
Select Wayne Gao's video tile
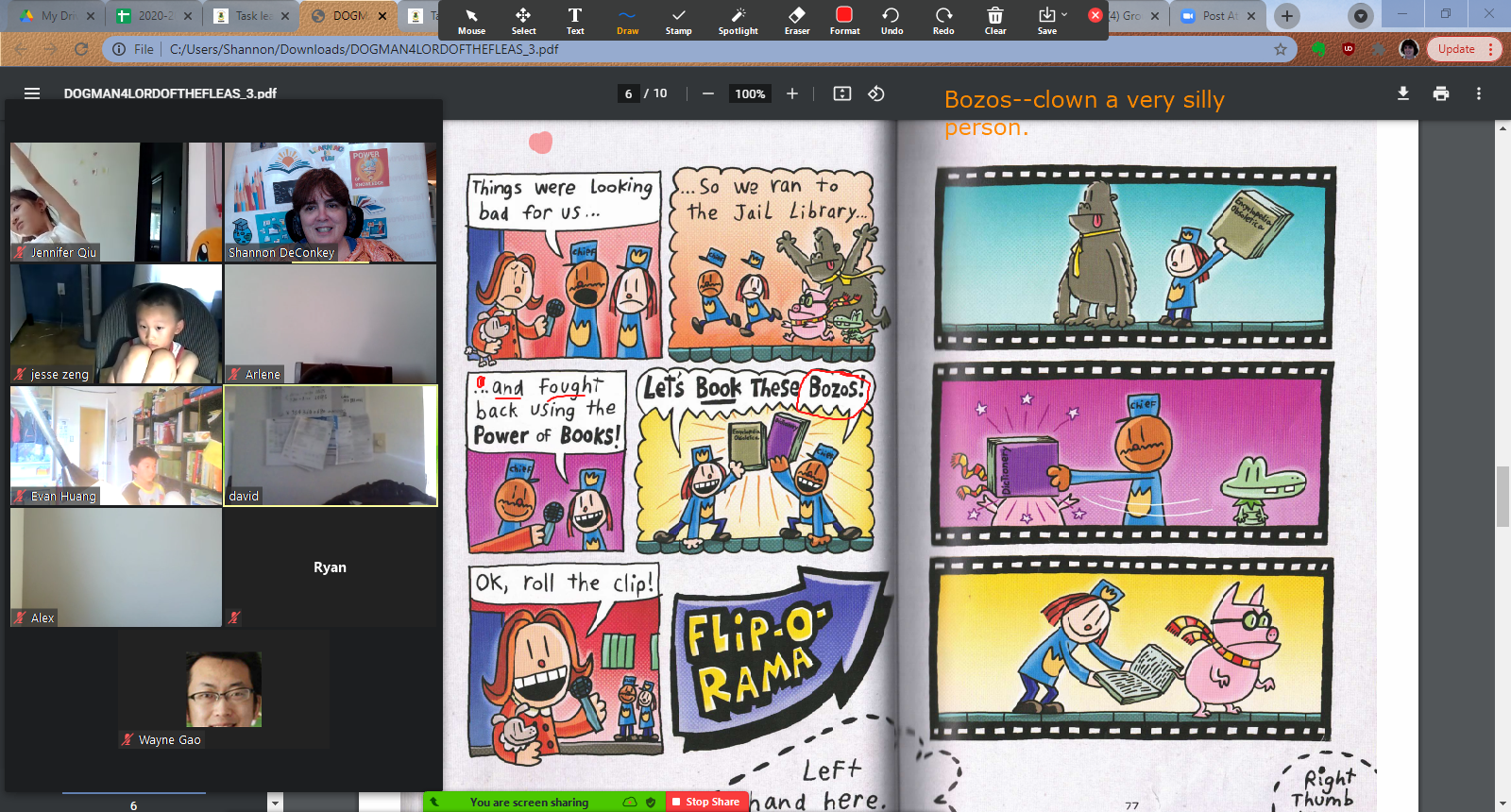pyautogui.click(x=224, y=689)
